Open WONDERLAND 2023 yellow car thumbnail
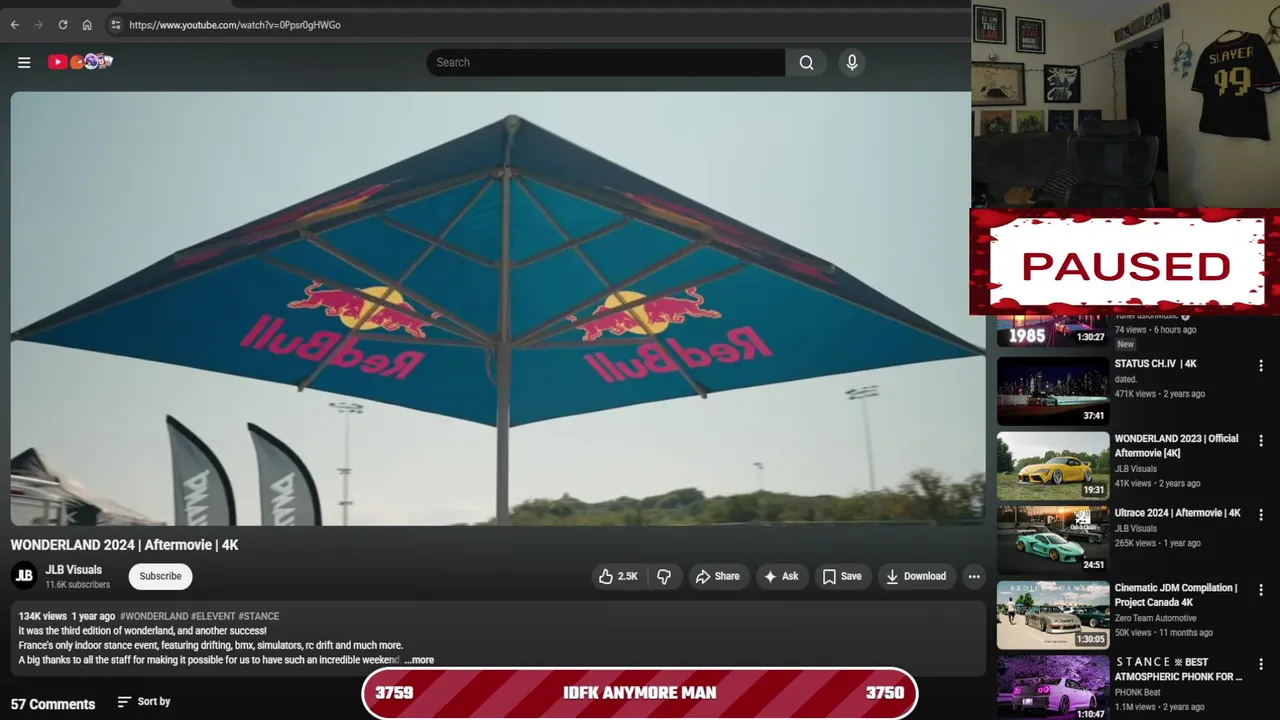Viewport: 1280px width, 720px height. [x=1053, y=465]
